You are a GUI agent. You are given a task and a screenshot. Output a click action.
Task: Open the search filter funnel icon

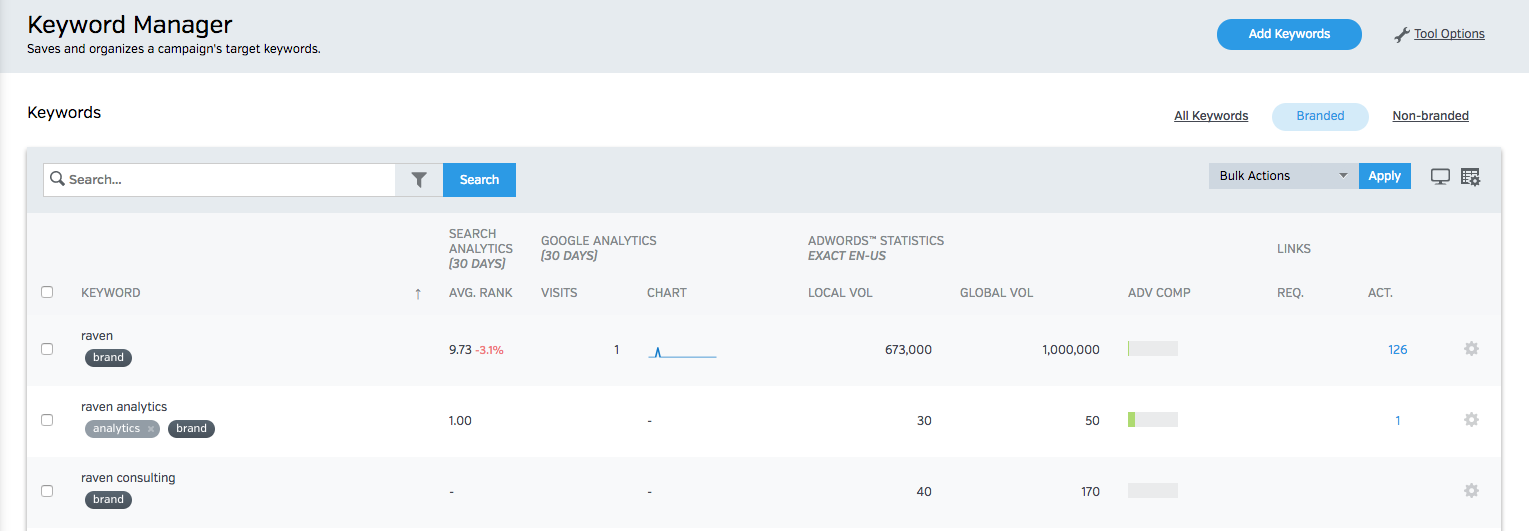pyautogui.click(x=419, y=180)
